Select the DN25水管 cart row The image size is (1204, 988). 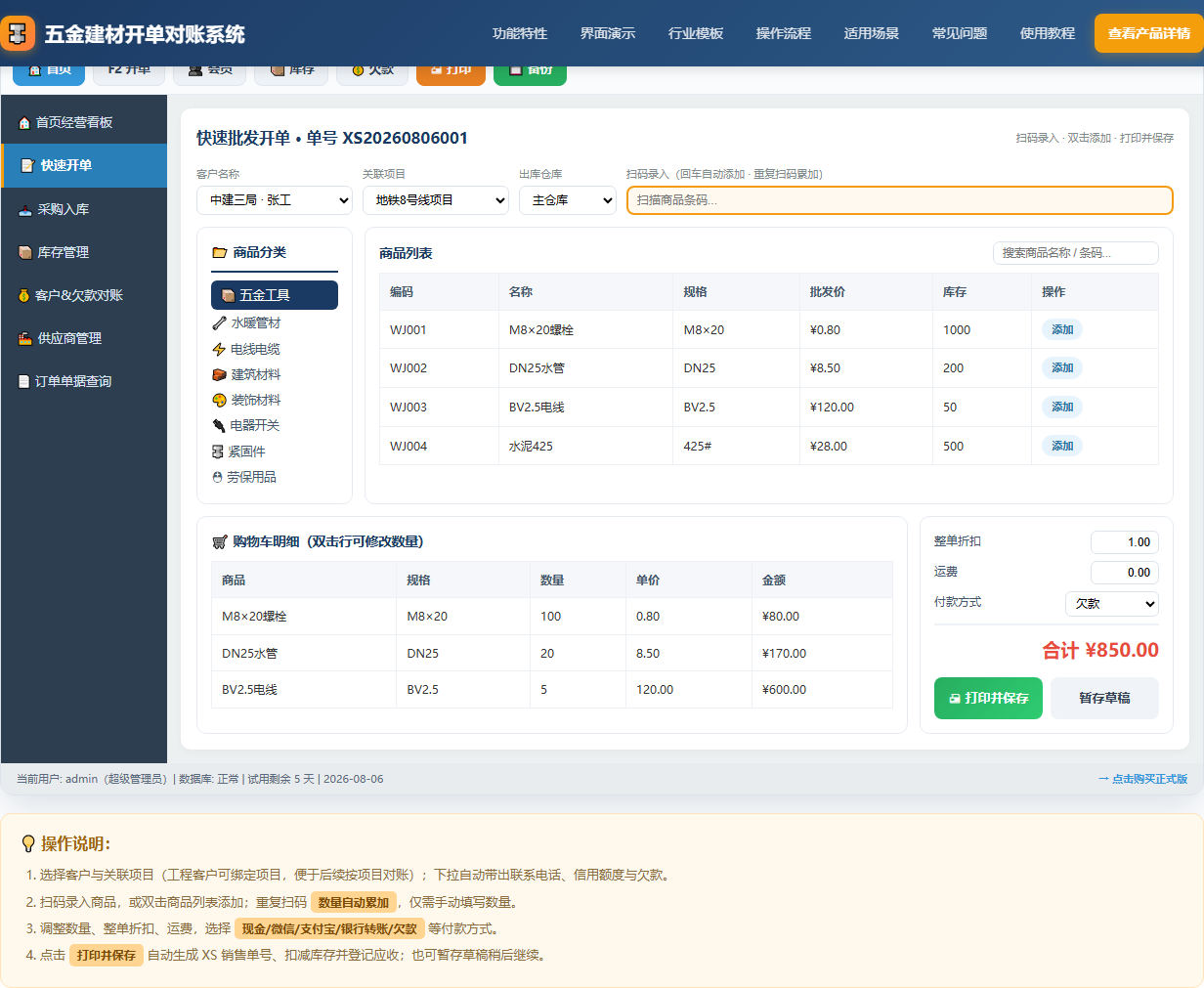(x=552, y=654)
